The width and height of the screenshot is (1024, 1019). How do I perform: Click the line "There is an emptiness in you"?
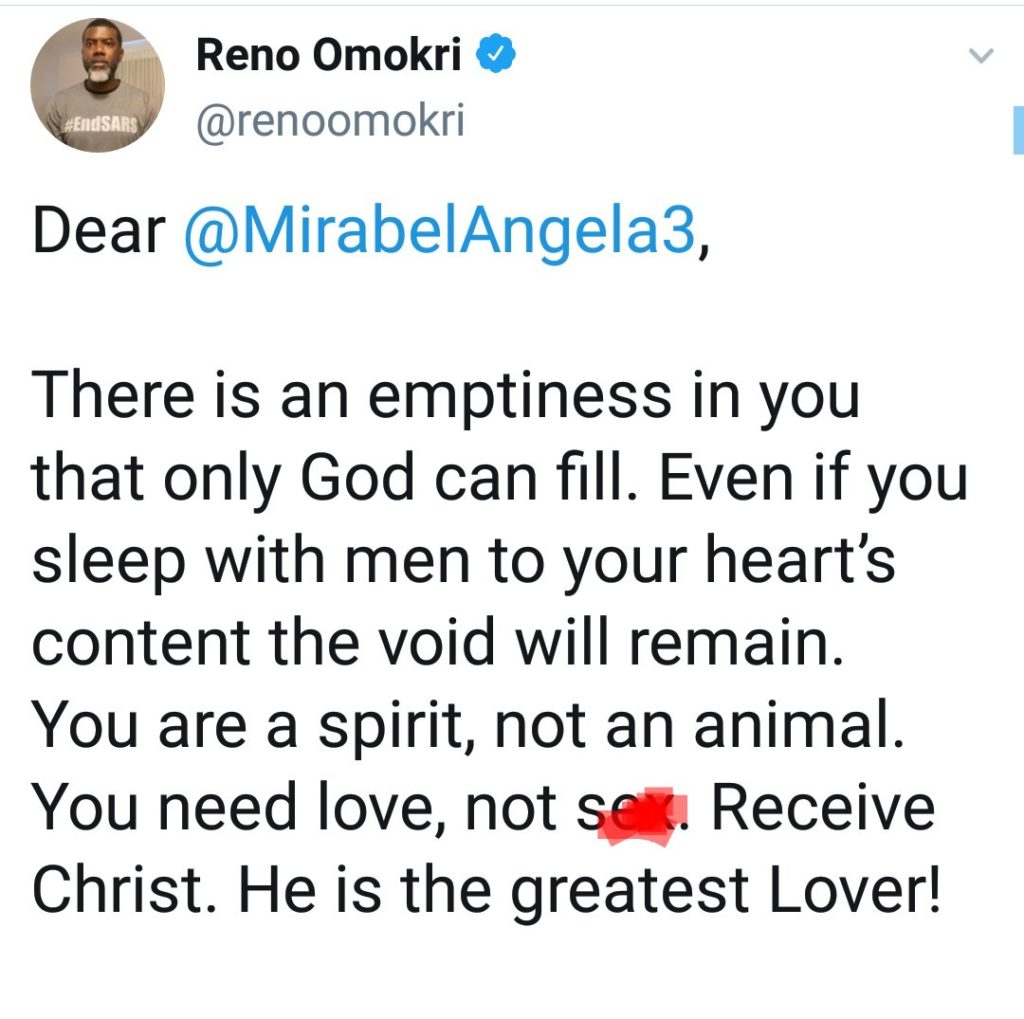(x=445, y=397)
